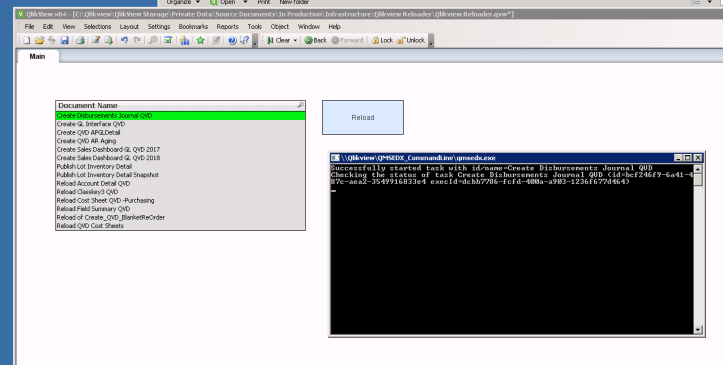Open the Reports menu
The height and width of the screenshot is (365, 723).
(x=227, y=27)
